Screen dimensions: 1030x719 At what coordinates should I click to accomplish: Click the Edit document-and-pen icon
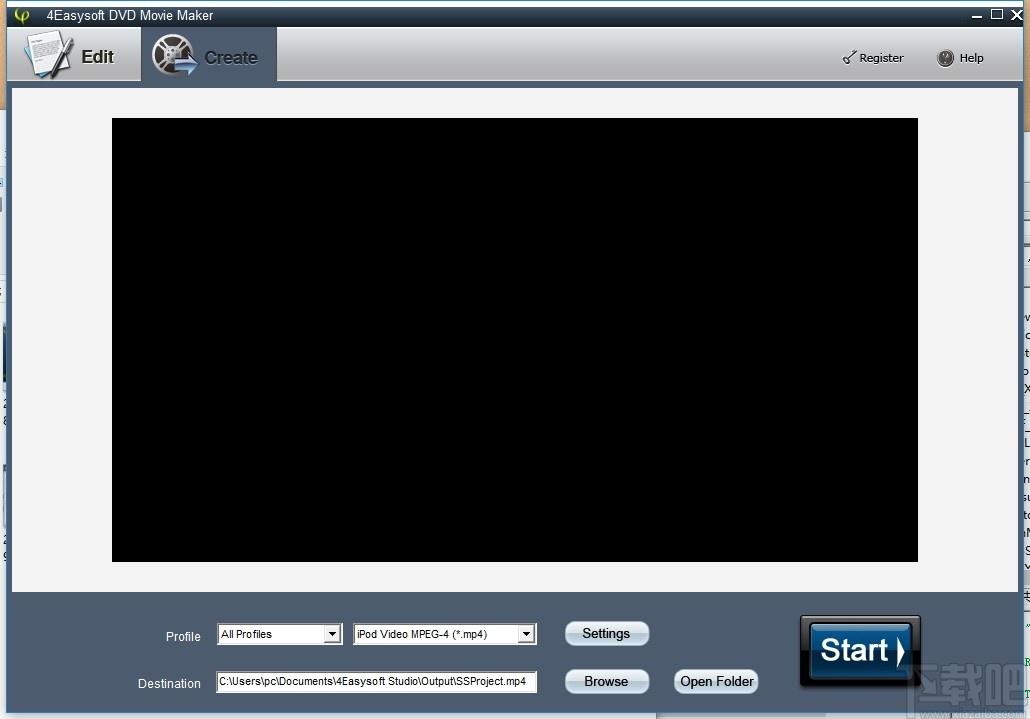click(49, 55)
